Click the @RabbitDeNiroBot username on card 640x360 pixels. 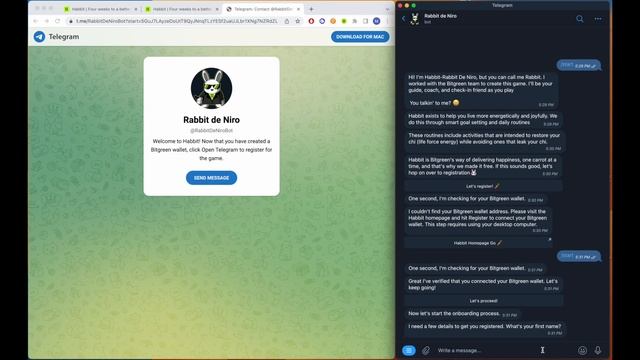pos(211,131)
